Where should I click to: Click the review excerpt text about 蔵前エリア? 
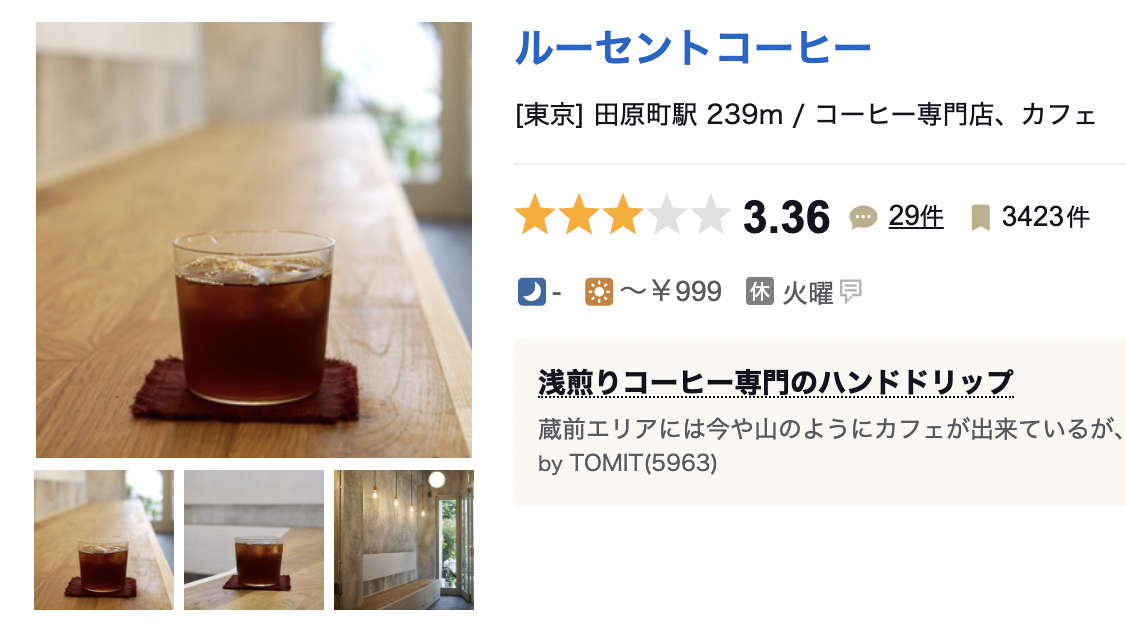point(832,429)
